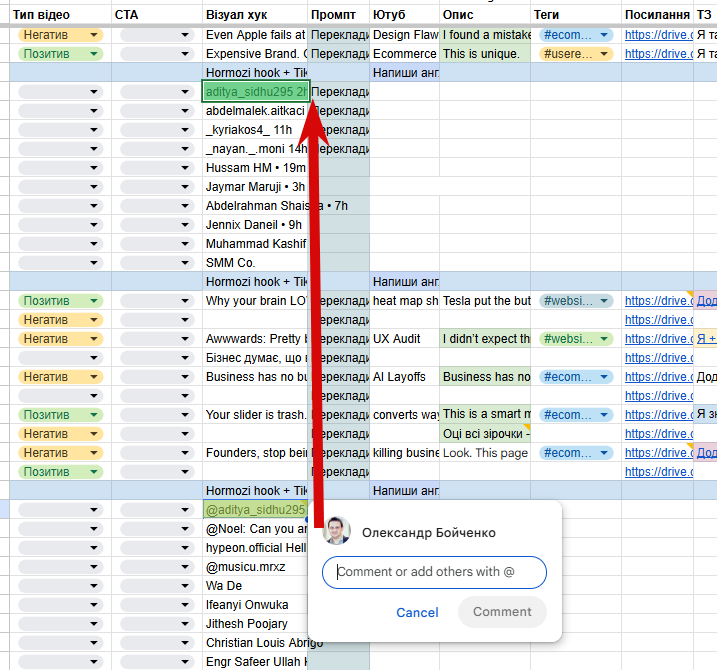Open drive link in 'Even Apple fails' row
Viewport: 717px width, 670px height.
(658, 35)
